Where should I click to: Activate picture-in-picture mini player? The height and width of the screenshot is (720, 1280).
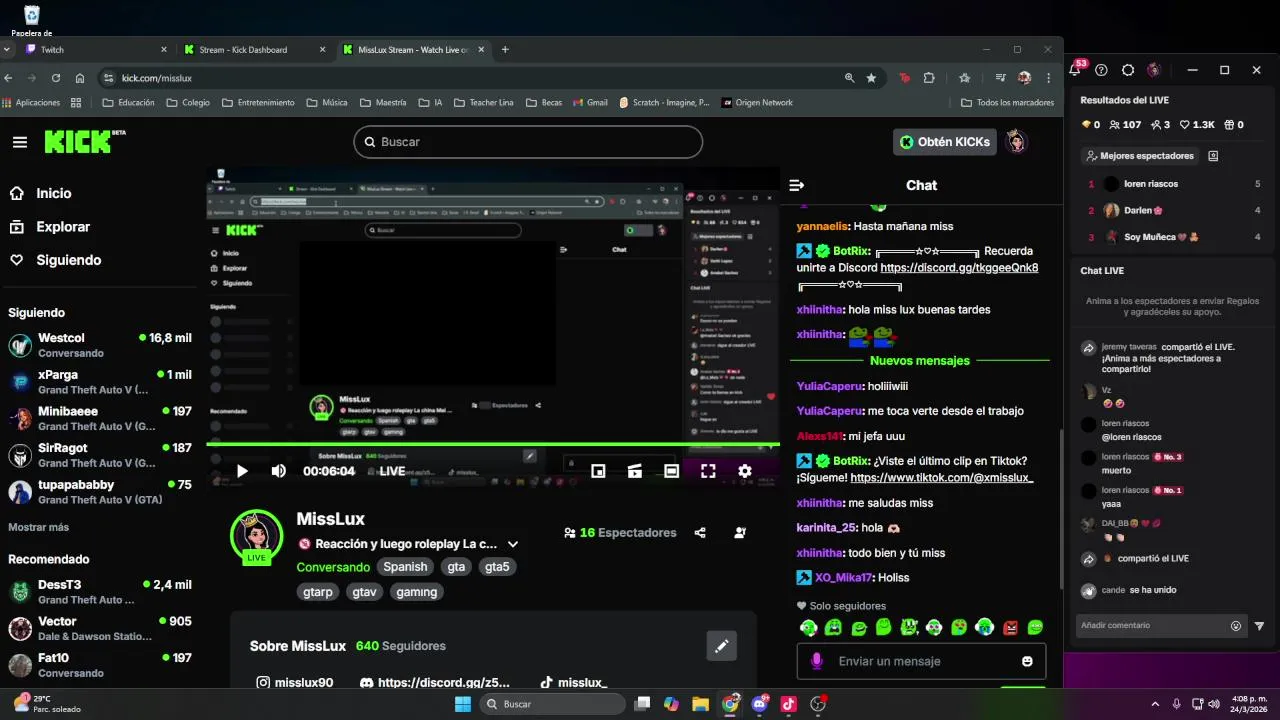coord(598,471)
